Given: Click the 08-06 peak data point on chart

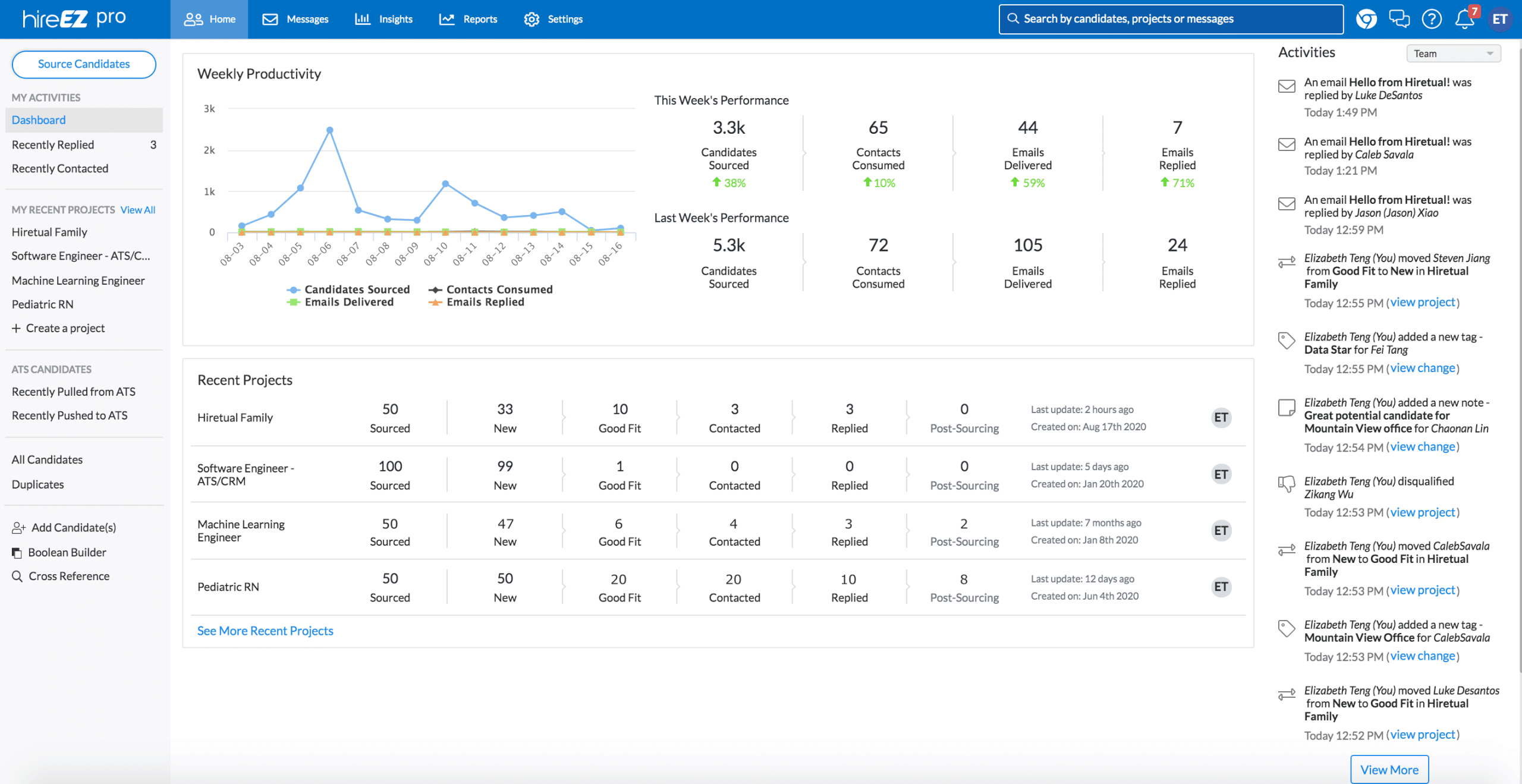Looking at the screenshot, I should coord(329,130).
